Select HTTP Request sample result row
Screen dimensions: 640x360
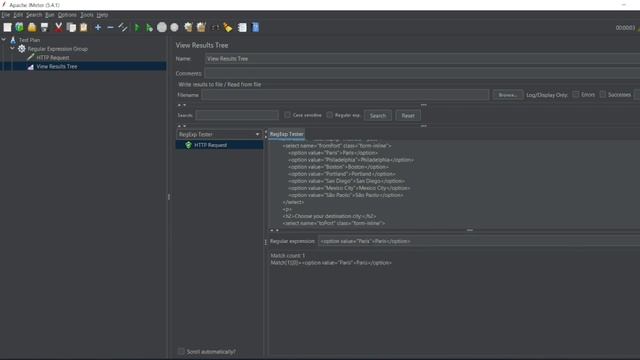coord(220,145)
